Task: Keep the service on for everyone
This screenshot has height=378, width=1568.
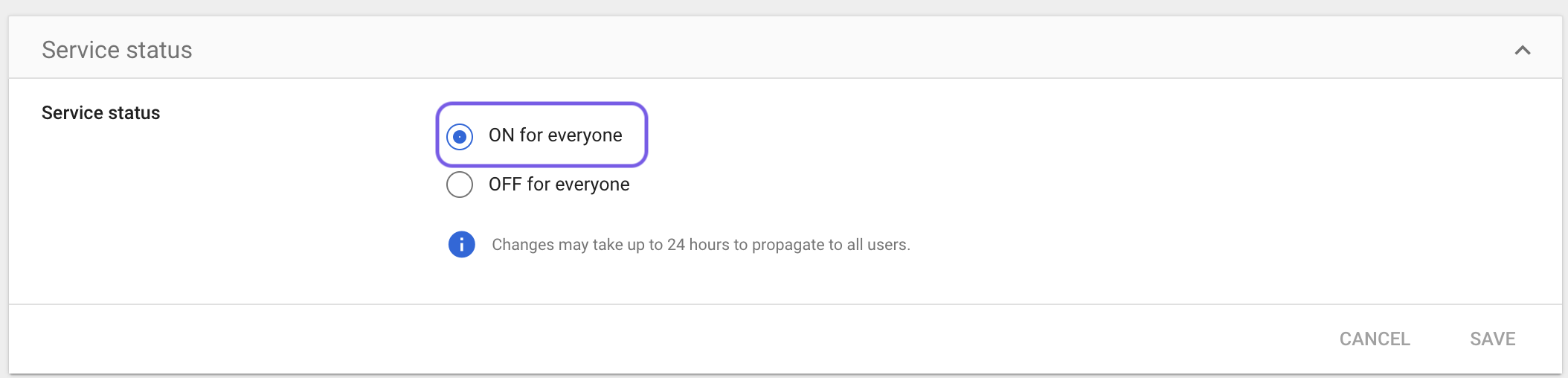Action: click(x=460, y=136)
